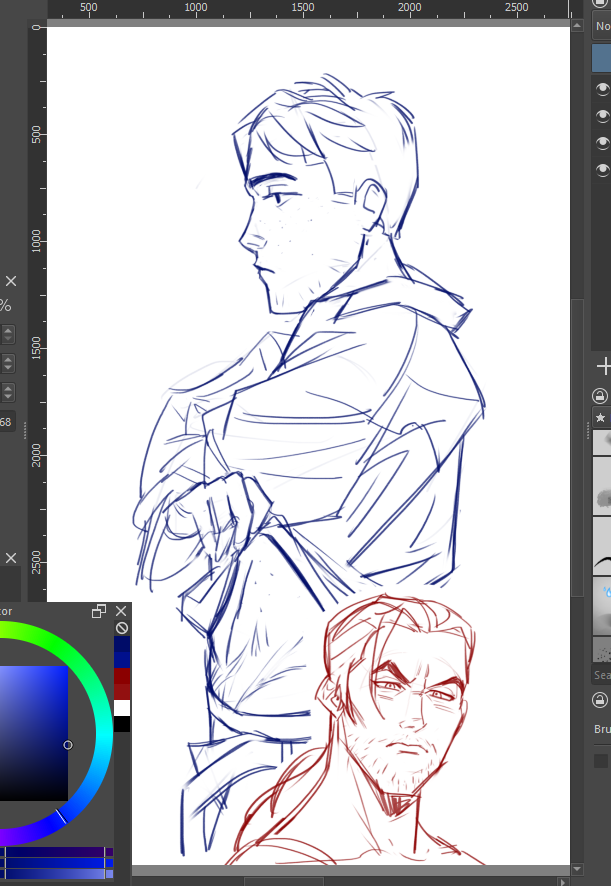Hide the first layer via its eye icon

click(x=603, y=88)
